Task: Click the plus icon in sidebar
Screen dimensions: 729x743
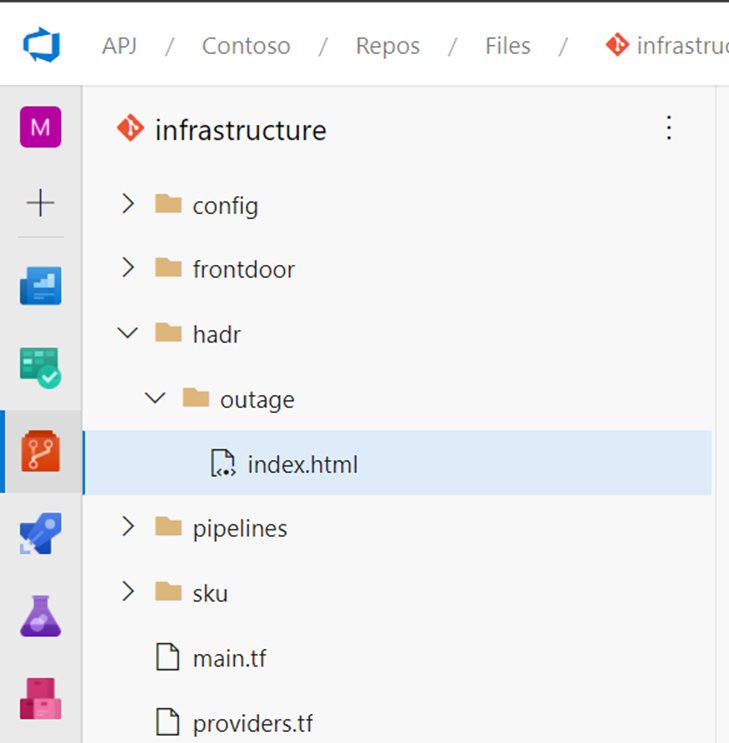Action: point(41,204)
